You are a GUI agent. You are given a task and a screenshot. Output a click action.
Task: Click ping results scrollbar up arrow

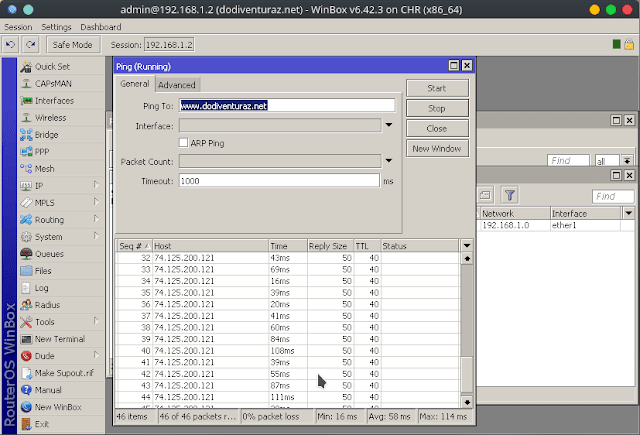[x=467, y=259]
